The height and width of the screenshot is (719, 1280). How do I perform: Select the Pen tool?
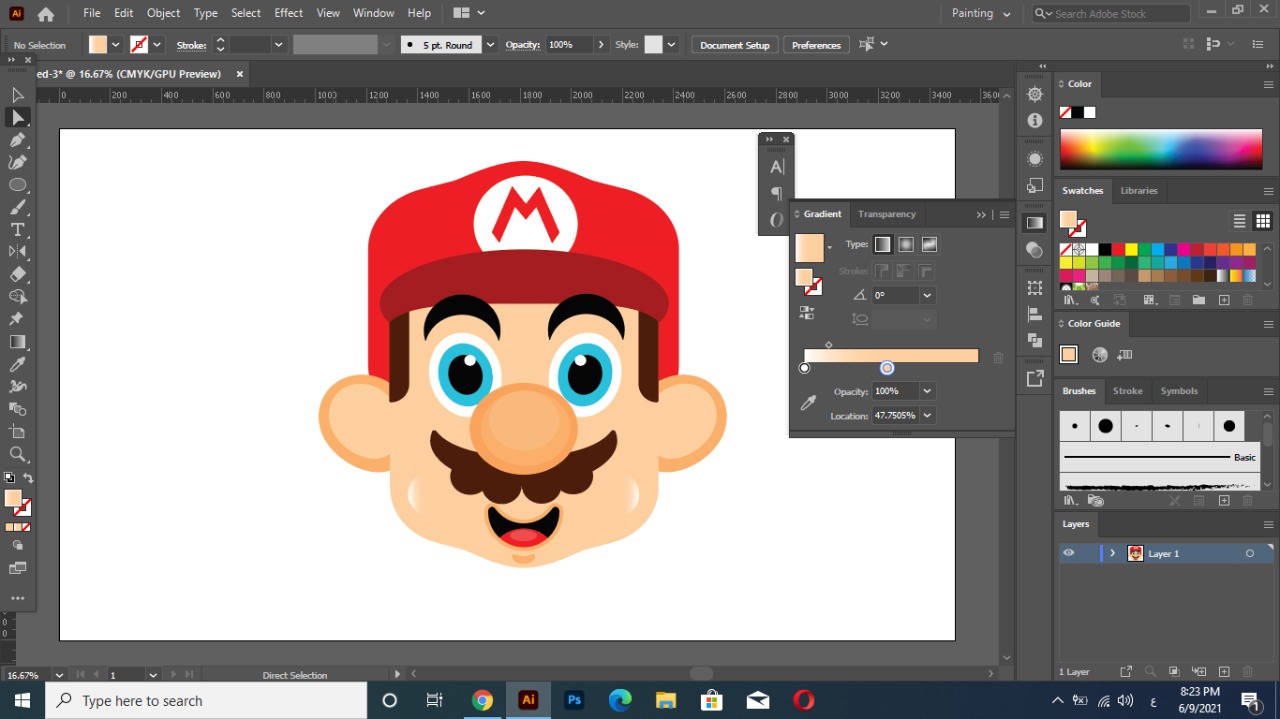tap(17, 140)
